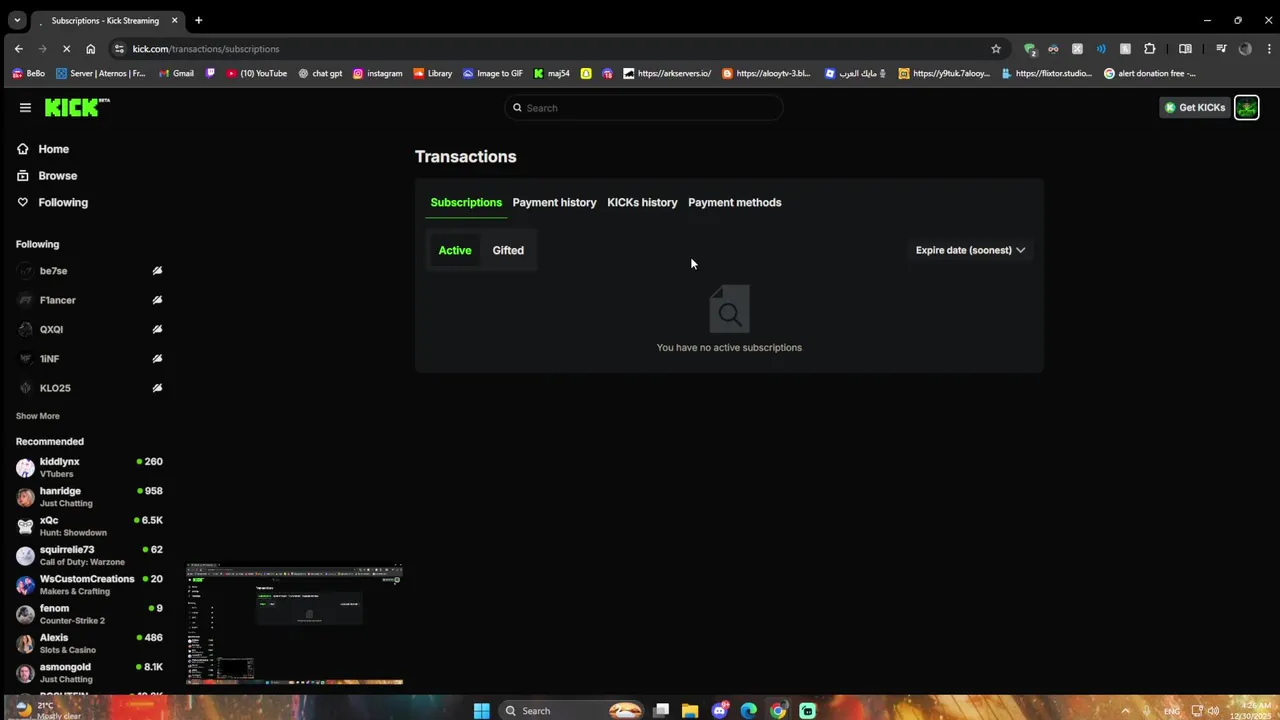Open Chrome extensions puzzle icon

click(x=1149, y=48)
